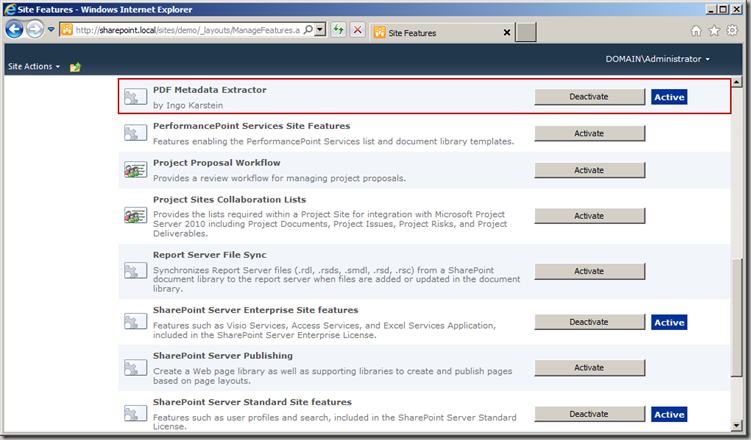751x440 pixels.
Task: Focus the address bar URL field
Action: tap(188, 30)
